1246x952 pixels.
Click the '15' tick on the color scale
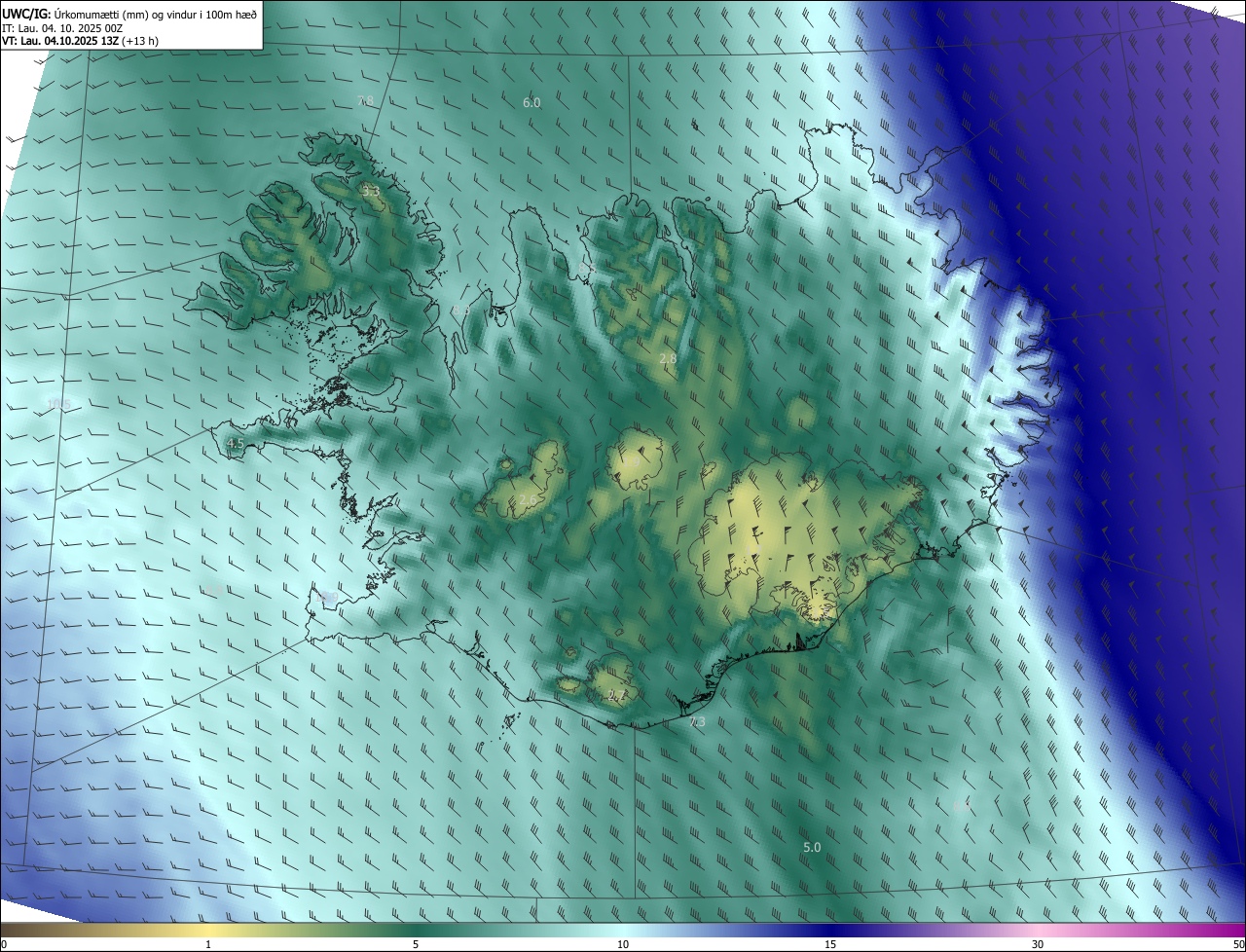830,944
